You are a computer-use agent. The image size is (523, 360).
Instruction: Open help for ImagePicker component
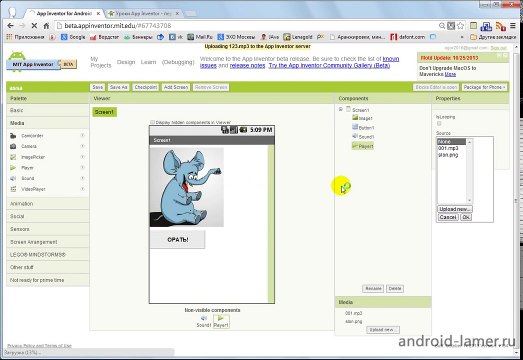(x=82, y=157)
